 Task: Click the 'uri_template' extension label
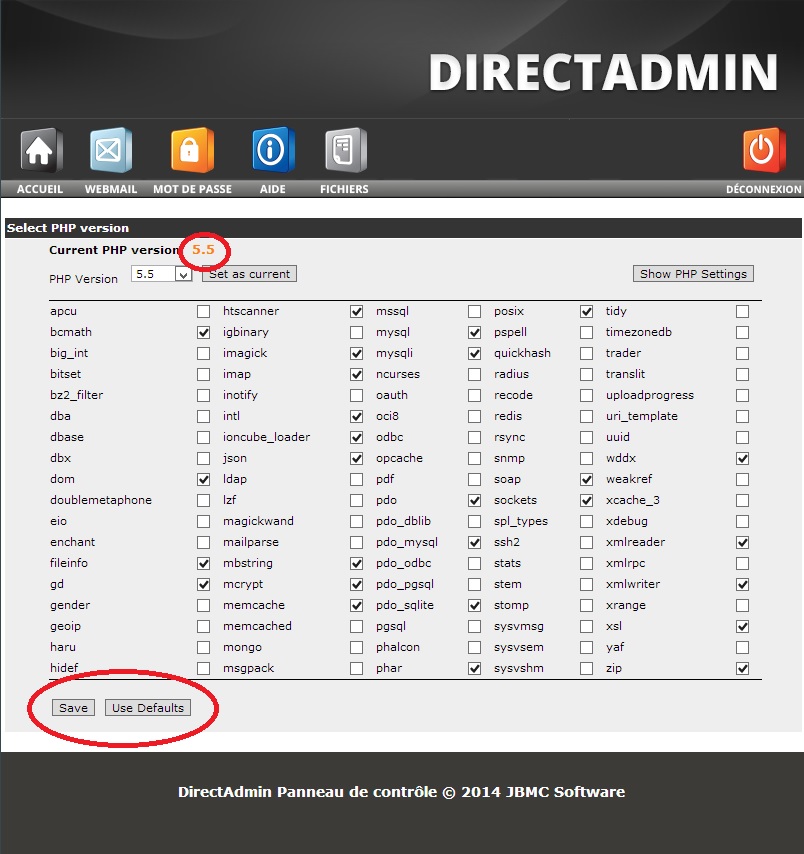(x=642, y=416)
